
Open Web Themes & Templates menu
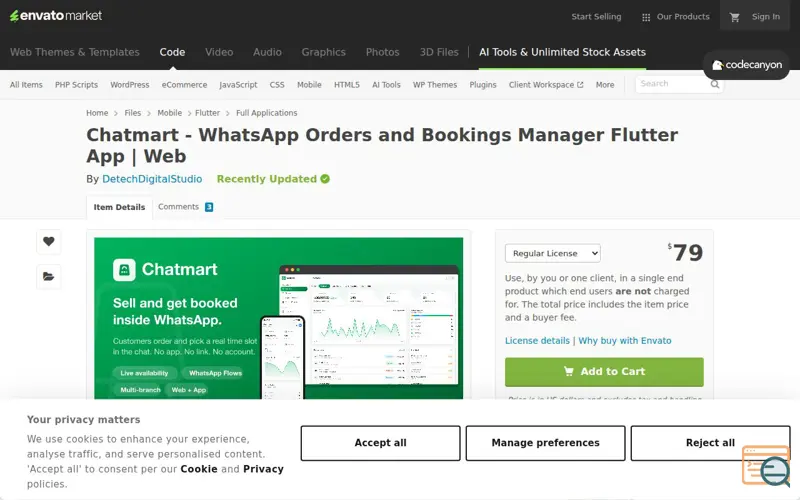pyautogui.click(x=74, y=52)
